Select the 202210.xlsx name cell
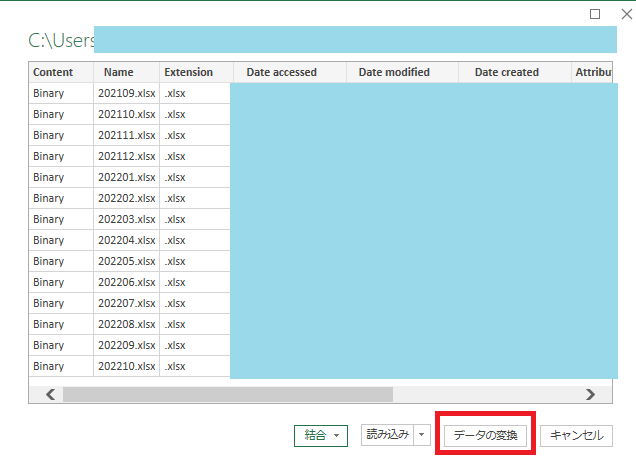 coord(127,367)
